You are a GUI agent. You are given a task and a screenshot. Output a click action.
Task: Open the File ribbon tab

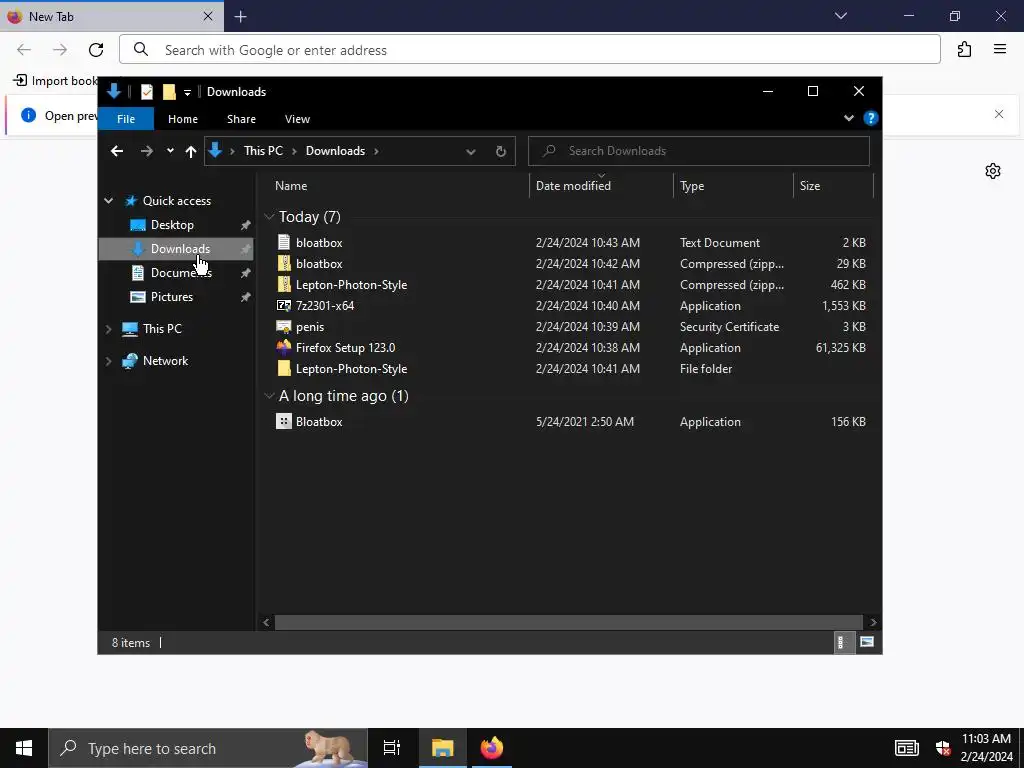coord(125,119)
